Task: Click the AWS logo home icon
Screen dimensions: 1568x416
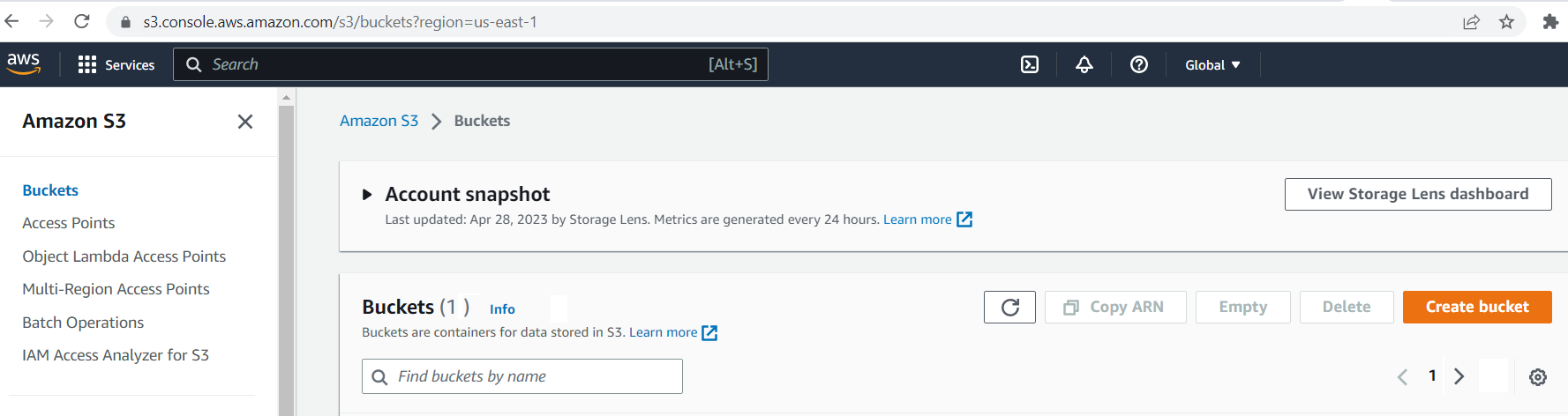Action: click(24, 63)
